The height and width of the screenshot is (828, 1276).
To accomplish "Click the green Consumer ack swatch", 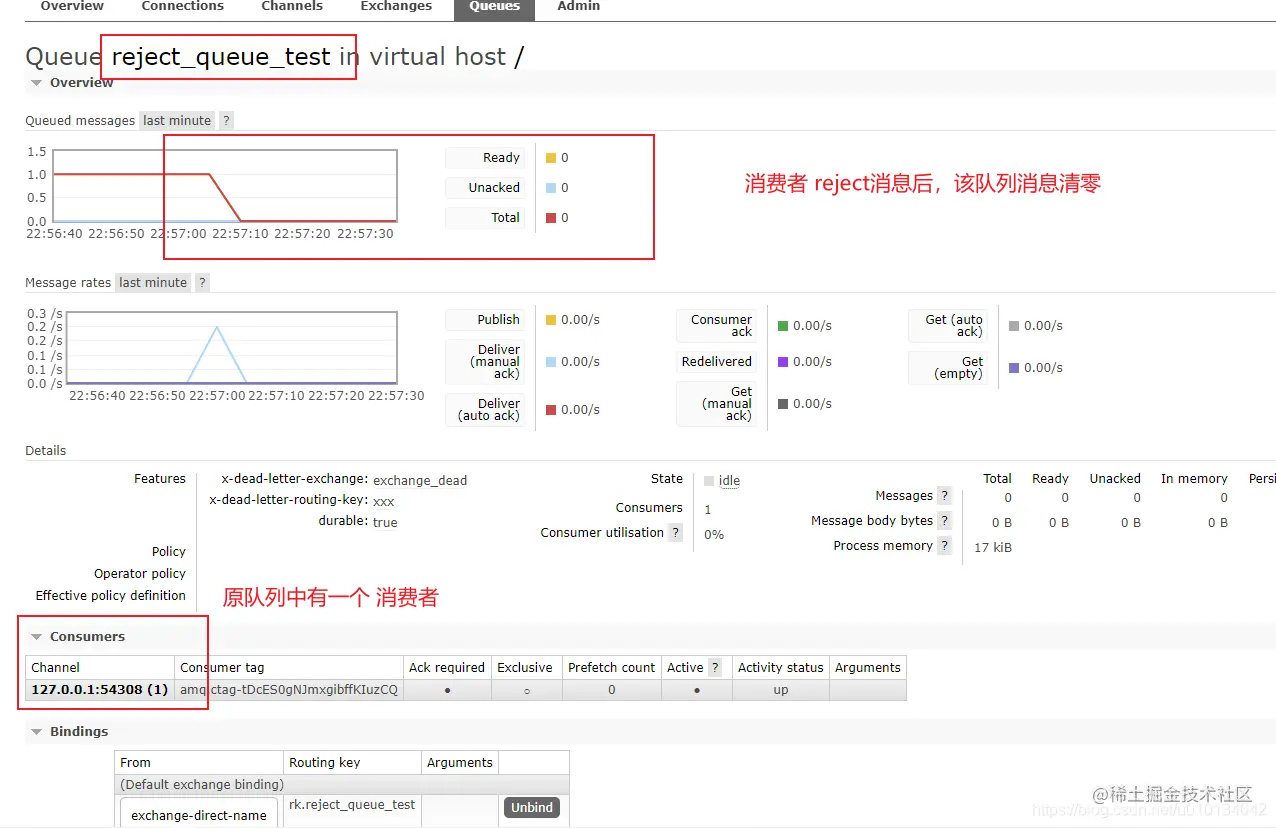I will (783, 326).
